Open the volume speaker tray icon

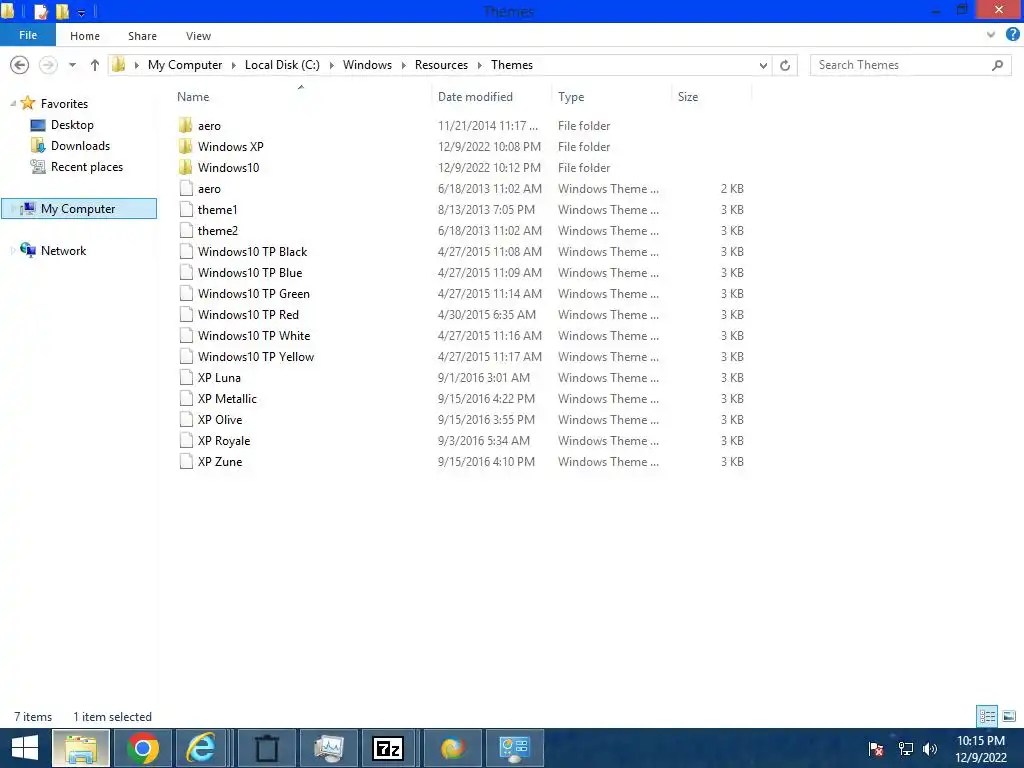[930, 749]
